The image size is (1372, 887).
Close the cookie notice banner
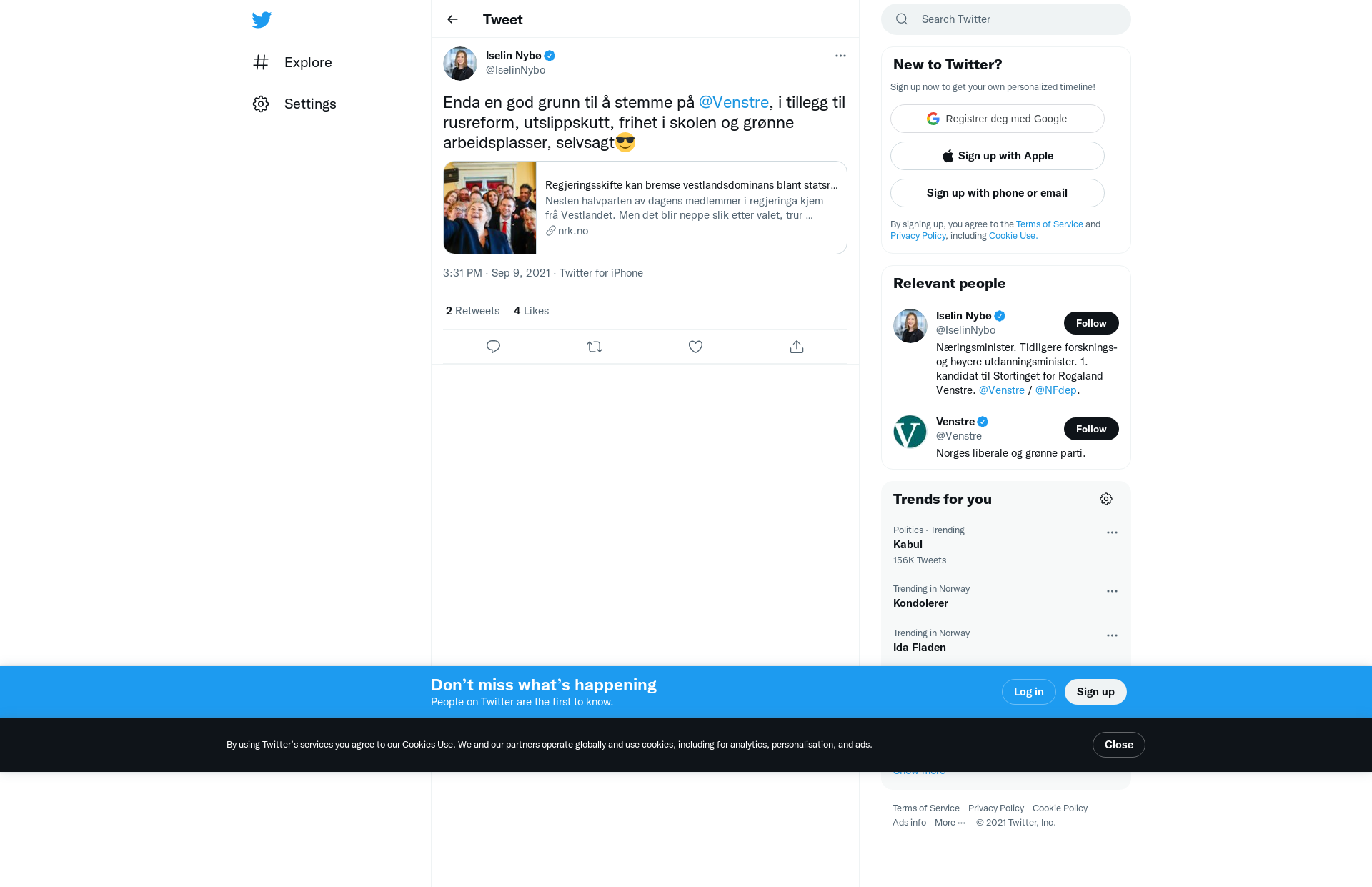point(1119,745)
